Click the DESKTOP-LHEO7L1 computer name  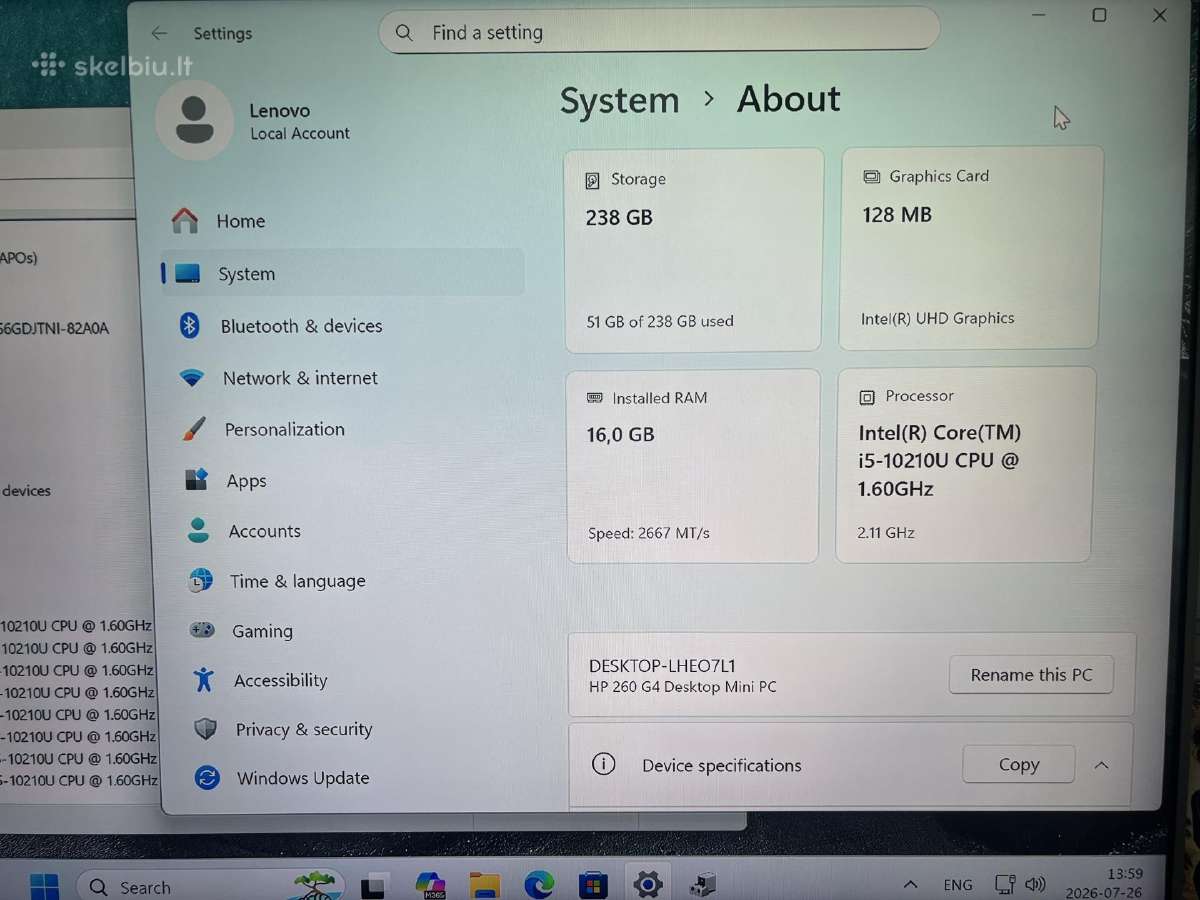(x=662, y=666)
